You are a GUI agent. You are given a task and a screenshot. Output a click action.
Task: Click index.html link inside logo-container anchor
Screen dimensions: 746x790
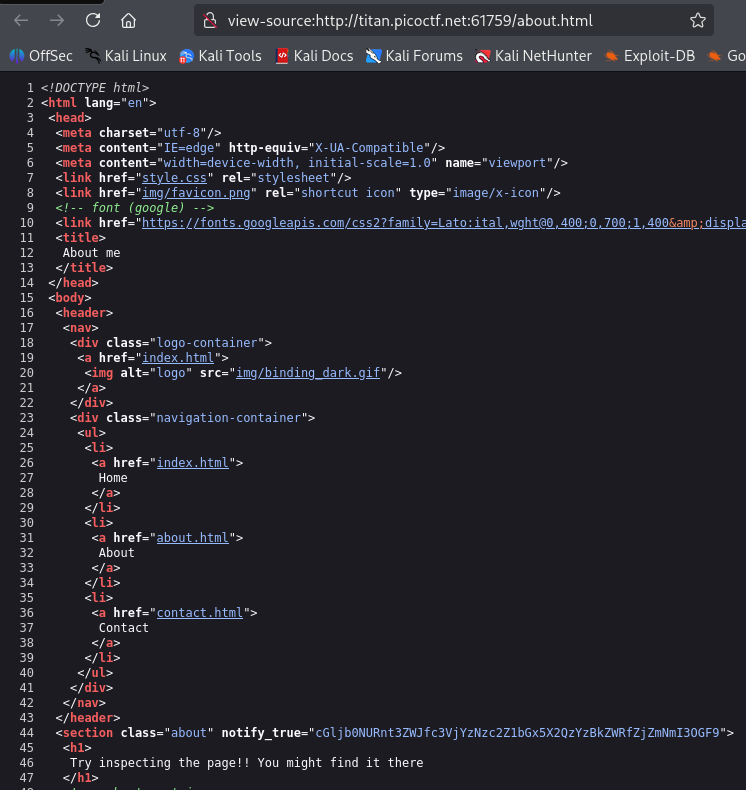178,358
